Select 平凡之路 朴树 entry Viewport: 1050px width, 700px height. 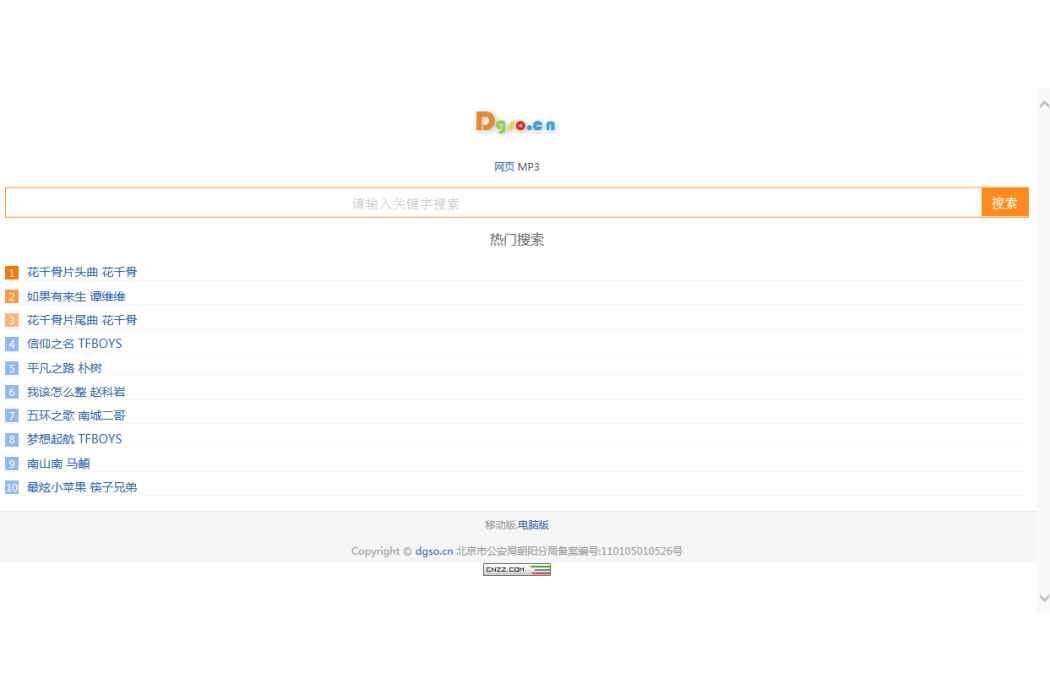[x=64, y=368]
